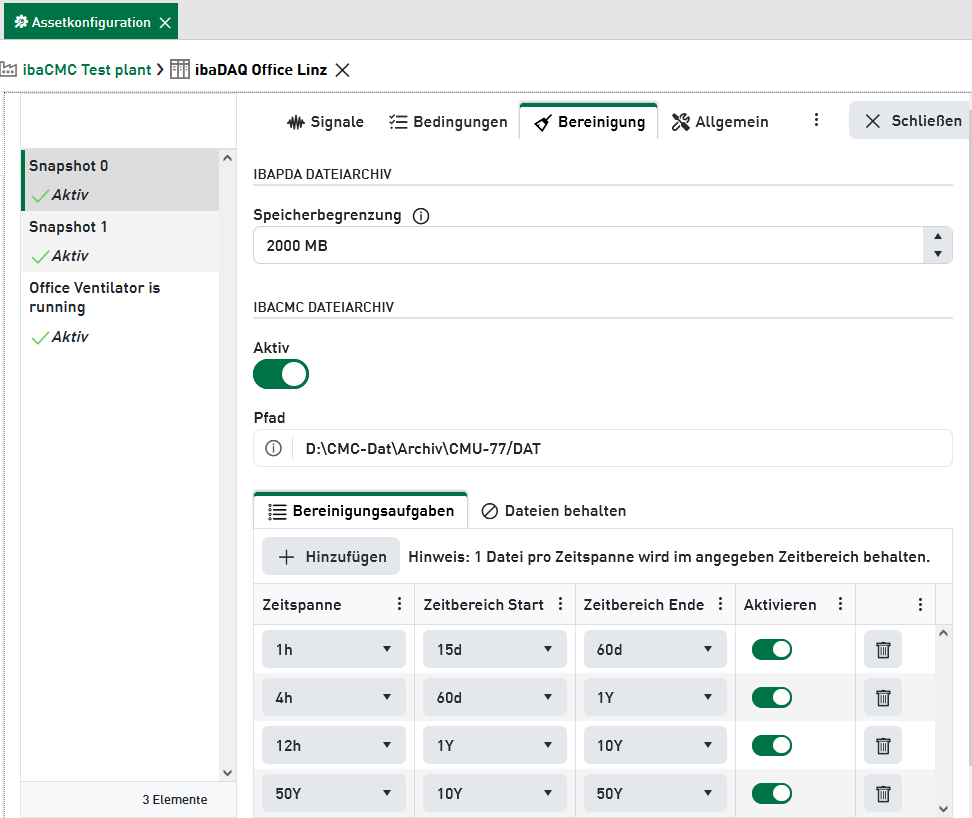972x818 pixels.
Task: Open the Zeitspanne column options menu
Action: coord(399,604)
